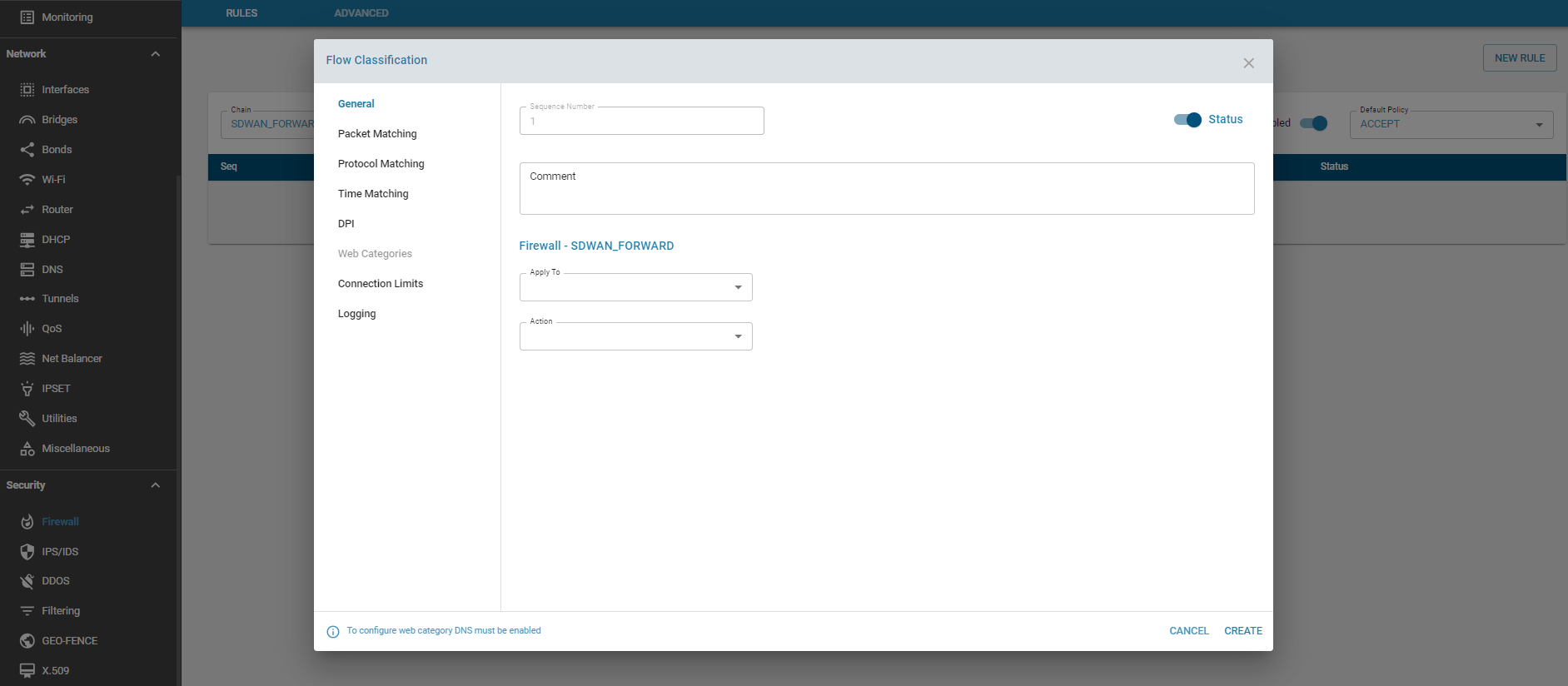Toggle the rule Status switch
The height and width of the screenshot is (686, 1568).
pos(1187,120)
